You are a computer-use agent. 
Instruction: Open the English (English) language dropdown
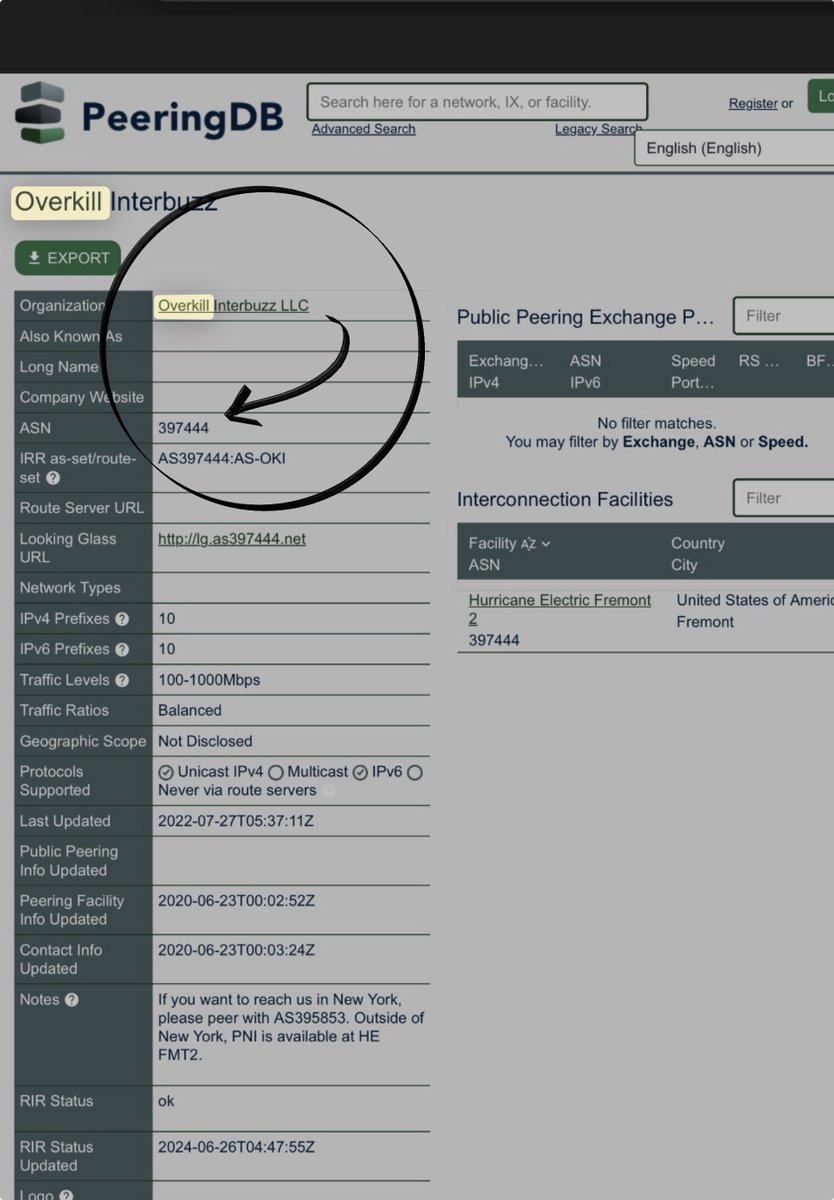point(734,148)
